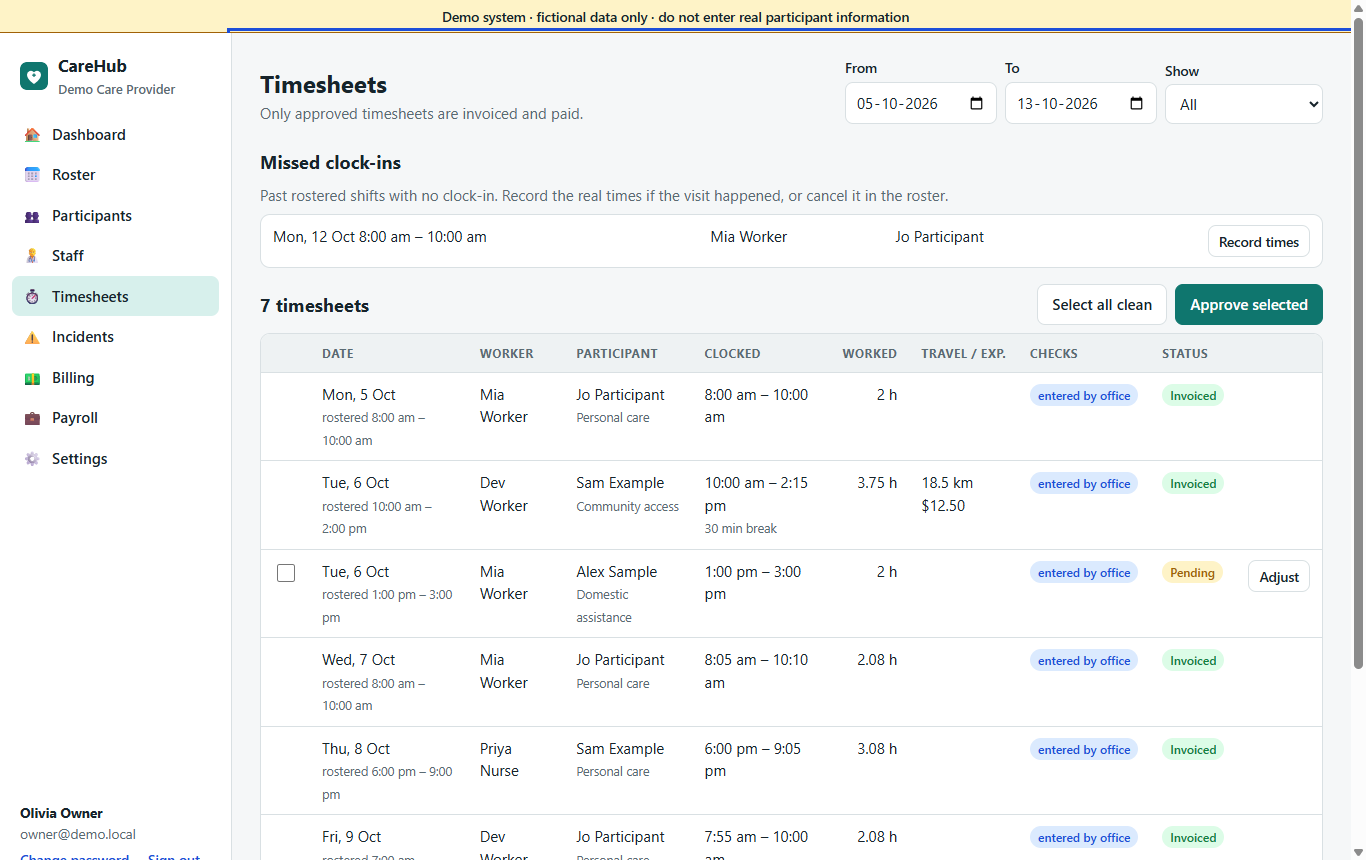
Task: Open the Dashboard menu item
Action: click(x=115, y=135)
